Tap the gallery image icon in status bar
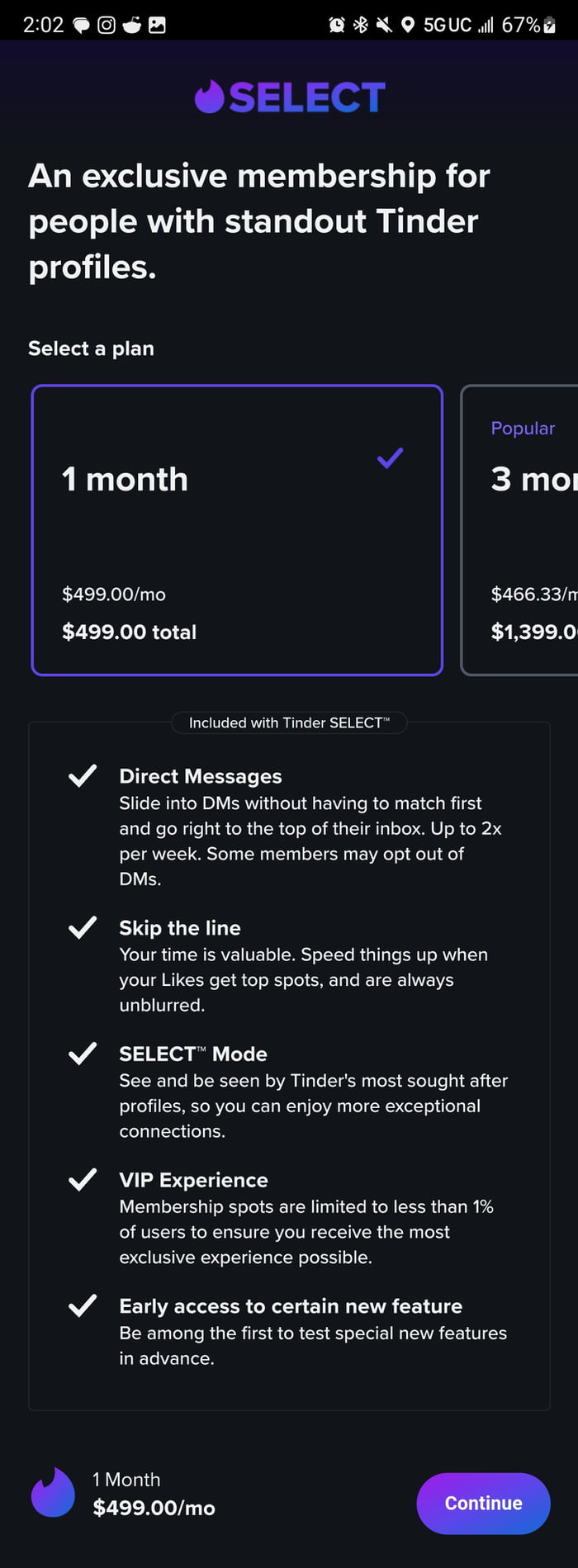578x1568 pixels. pyautogui.click(x=157, y=25)
